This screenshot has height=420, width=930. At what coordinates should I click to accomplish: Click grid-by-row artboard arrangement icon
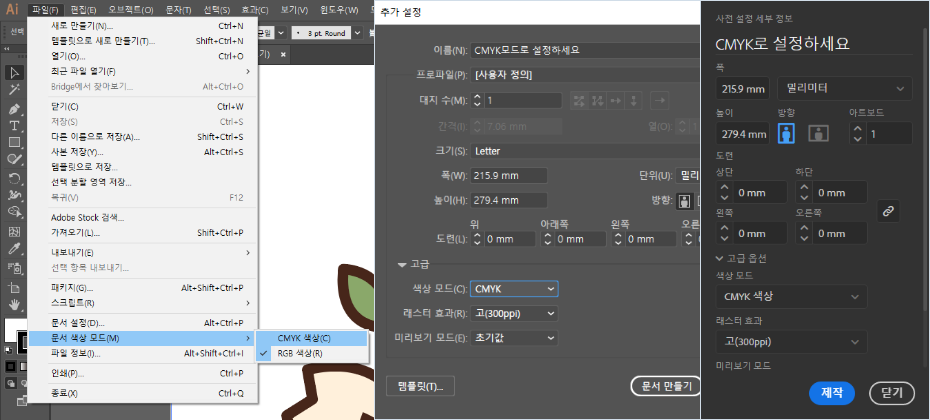pyautogui.click(x=578, y=101)
